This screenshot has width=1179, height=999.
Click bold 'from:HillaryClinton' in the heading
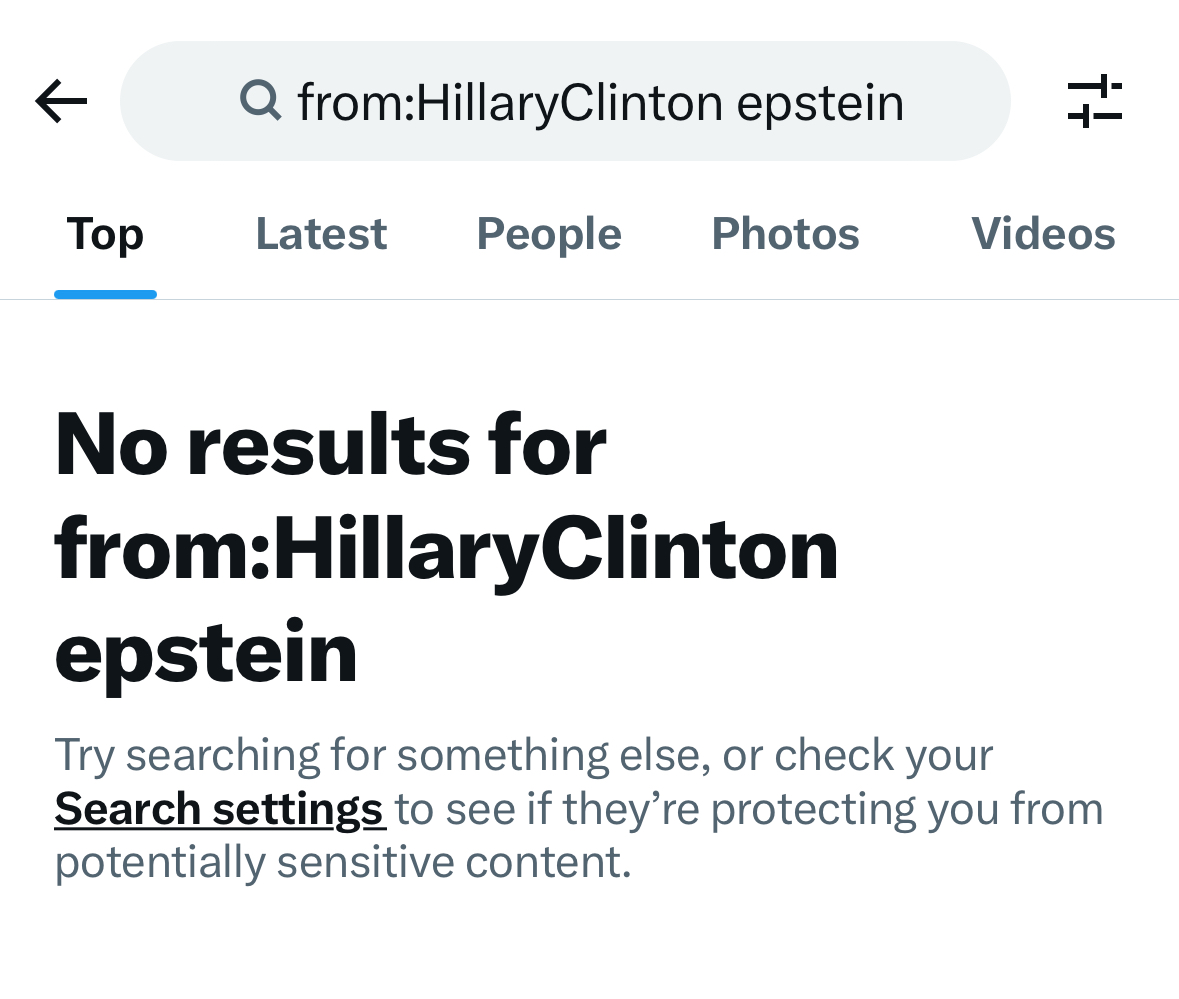[x=446, y=550]
